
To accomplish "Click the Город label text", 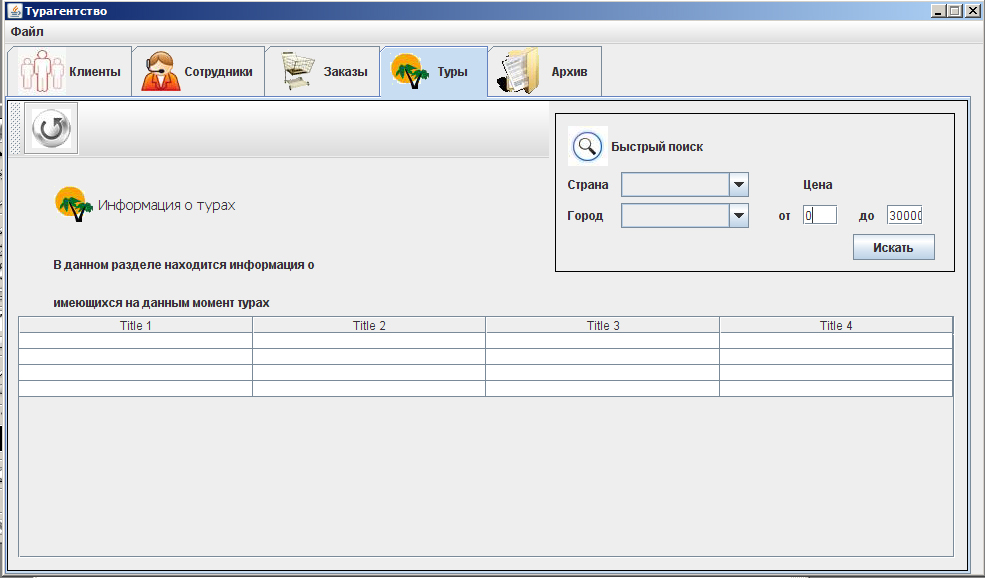I will (585, 215).
